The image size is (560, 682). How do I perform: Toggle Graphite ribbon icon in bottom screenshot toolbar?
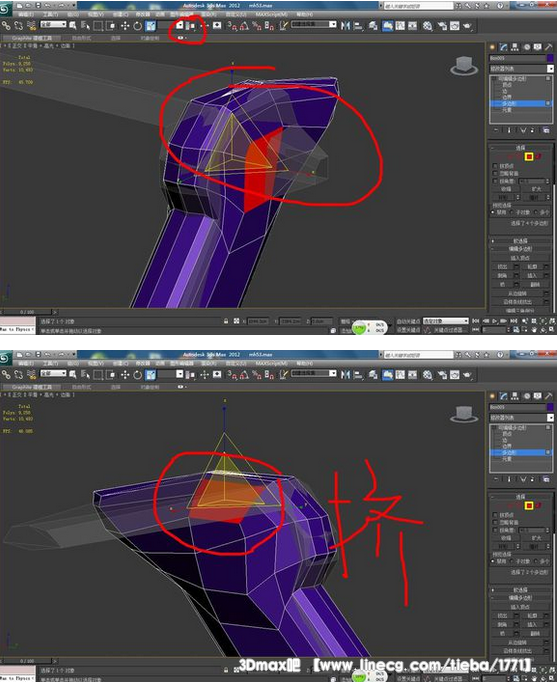click(387, 374)
